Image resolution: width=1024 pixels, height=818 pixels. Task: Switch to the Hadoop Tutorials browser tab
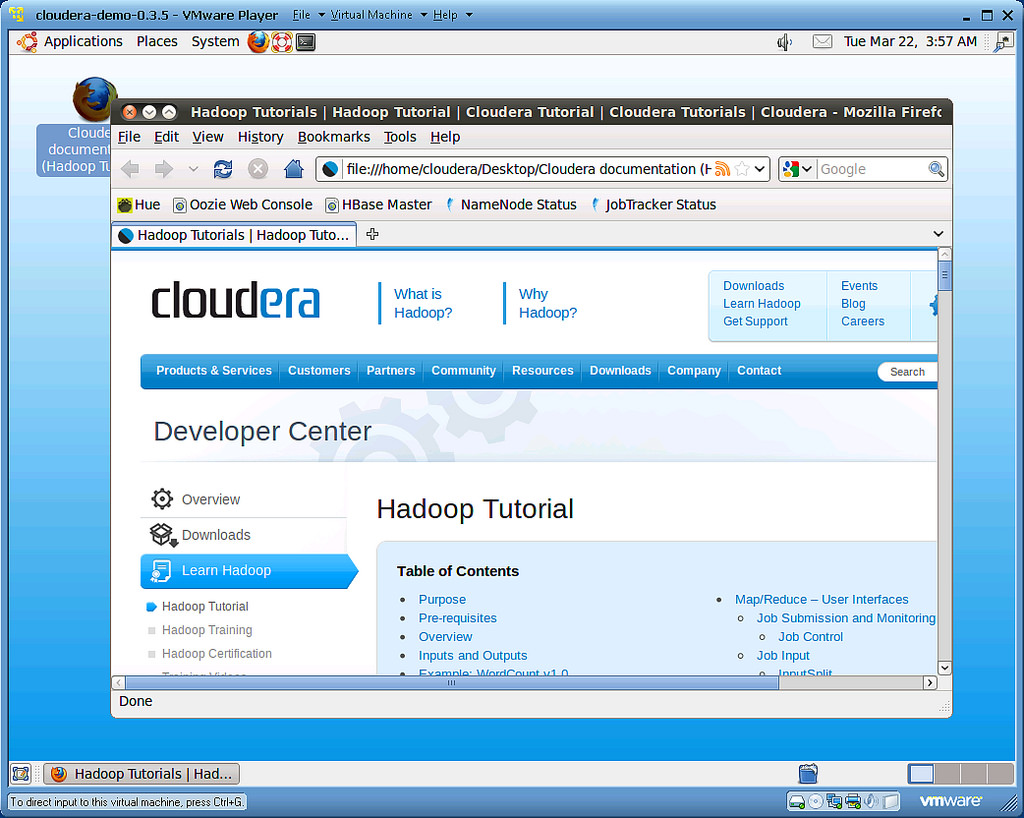point(233,234)
